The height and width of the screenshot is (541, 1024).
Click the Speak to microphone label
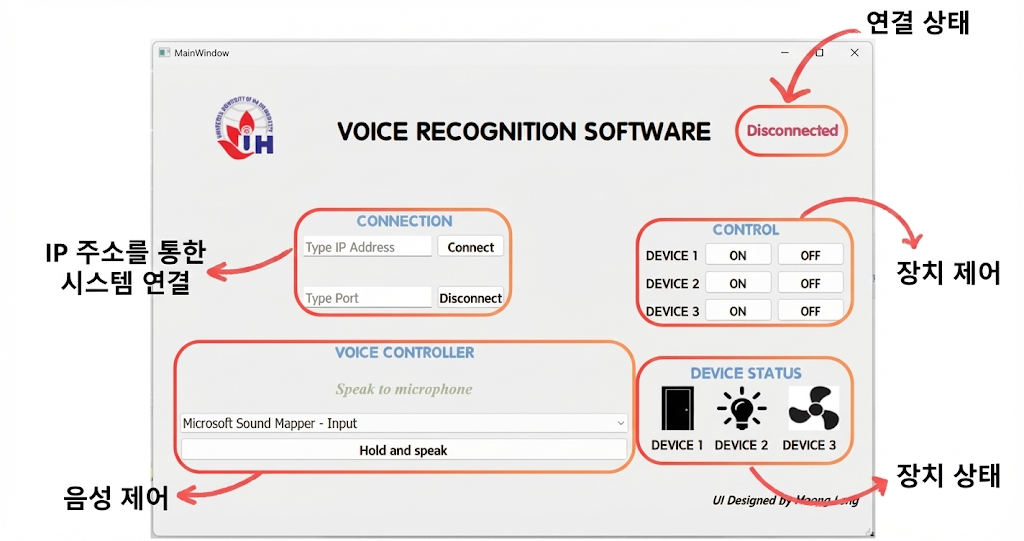pos(403,389)
